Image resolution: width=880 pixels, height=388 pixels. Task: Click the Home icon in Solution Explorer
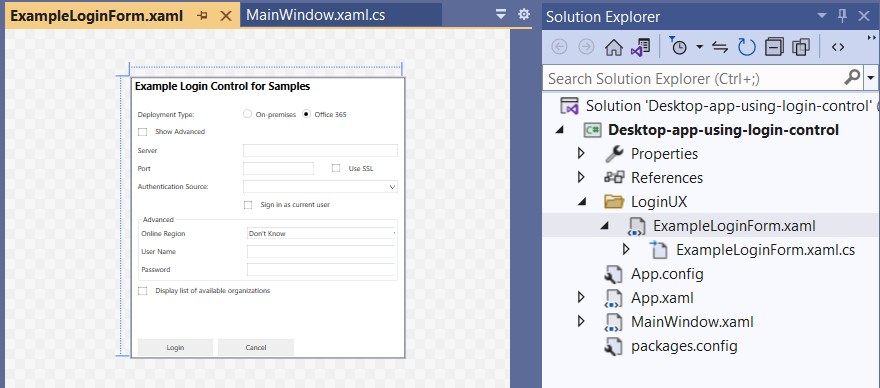(614, 48)
